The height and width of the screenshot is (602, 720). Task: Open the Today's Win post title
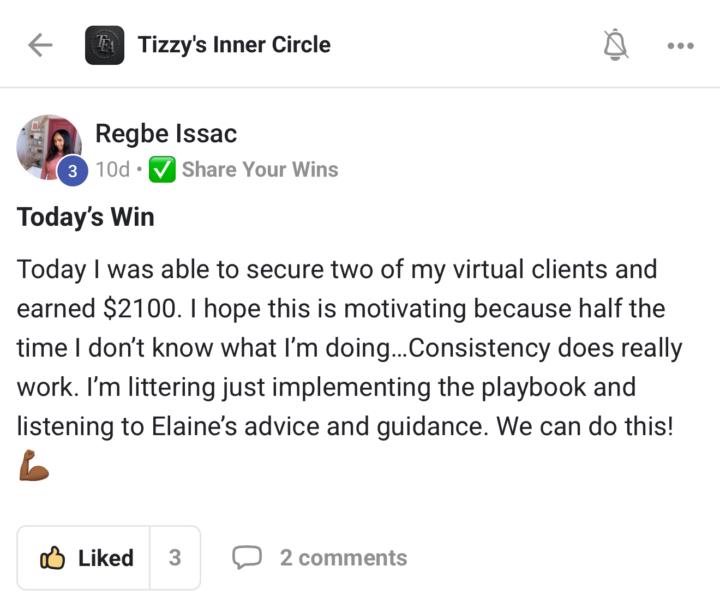[x=86, y=216]
